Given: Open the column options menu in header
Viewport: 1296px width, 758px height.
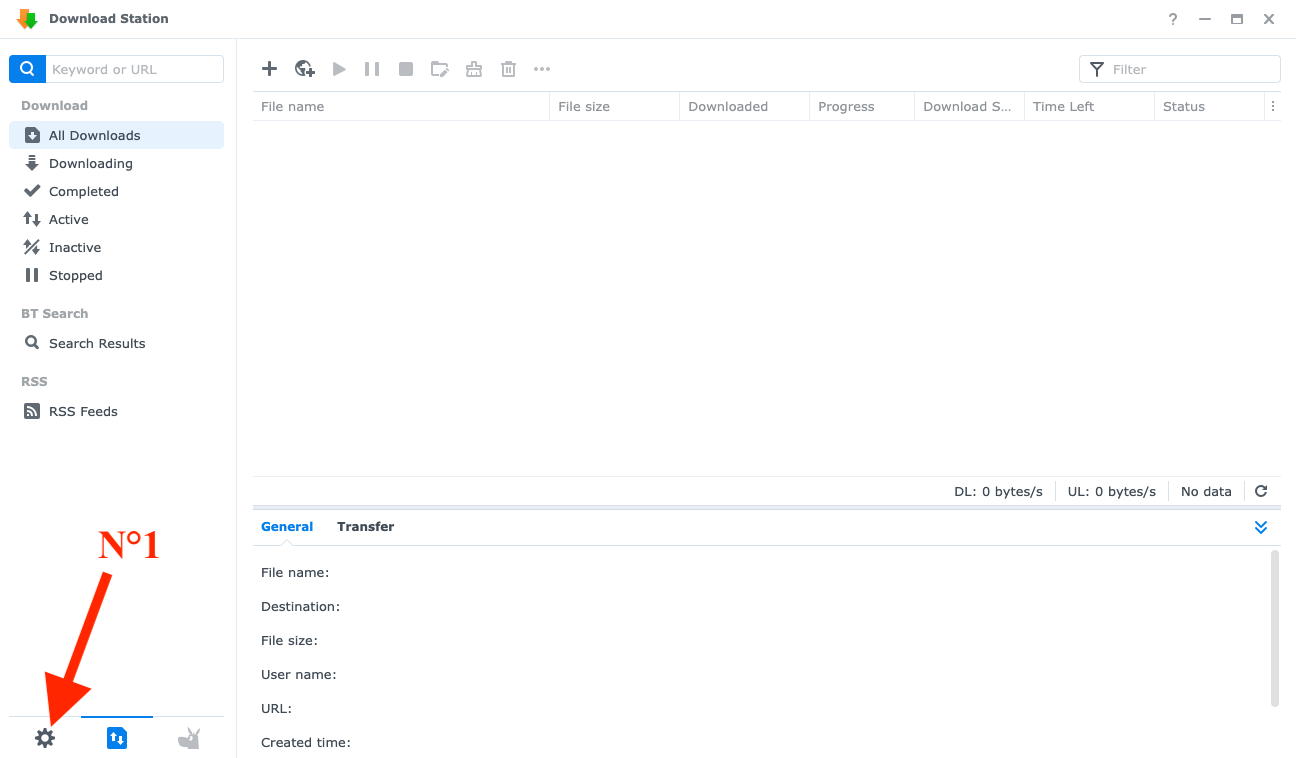Looking at the screenshot, I should tap(1272, 106).
